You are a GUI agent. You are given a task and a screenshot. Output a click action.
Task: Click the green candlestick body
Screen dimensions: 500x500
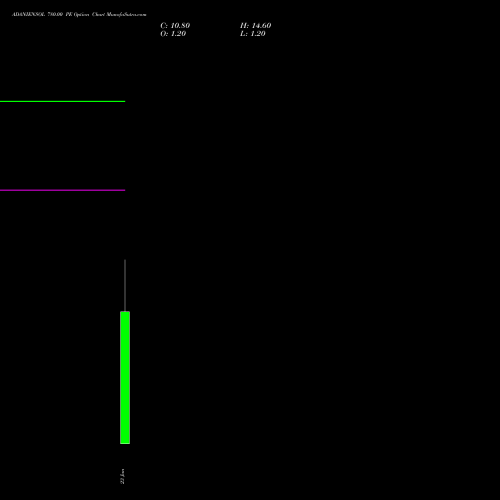pos(125,378)
